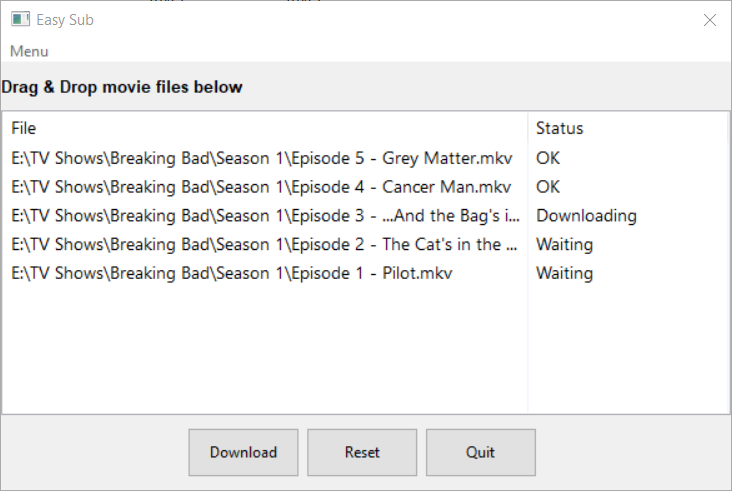
Task: Click the Easy Sub app icon
Action: [x=20, y=19]
